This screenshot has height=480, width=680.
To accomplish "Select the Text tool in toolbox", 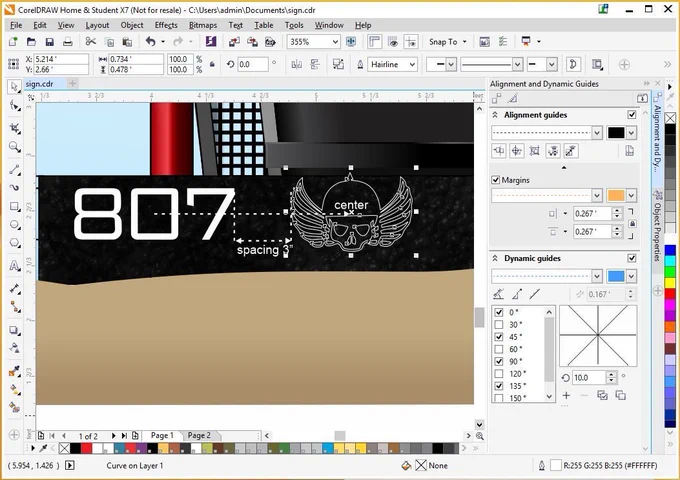I will point(14,265).
